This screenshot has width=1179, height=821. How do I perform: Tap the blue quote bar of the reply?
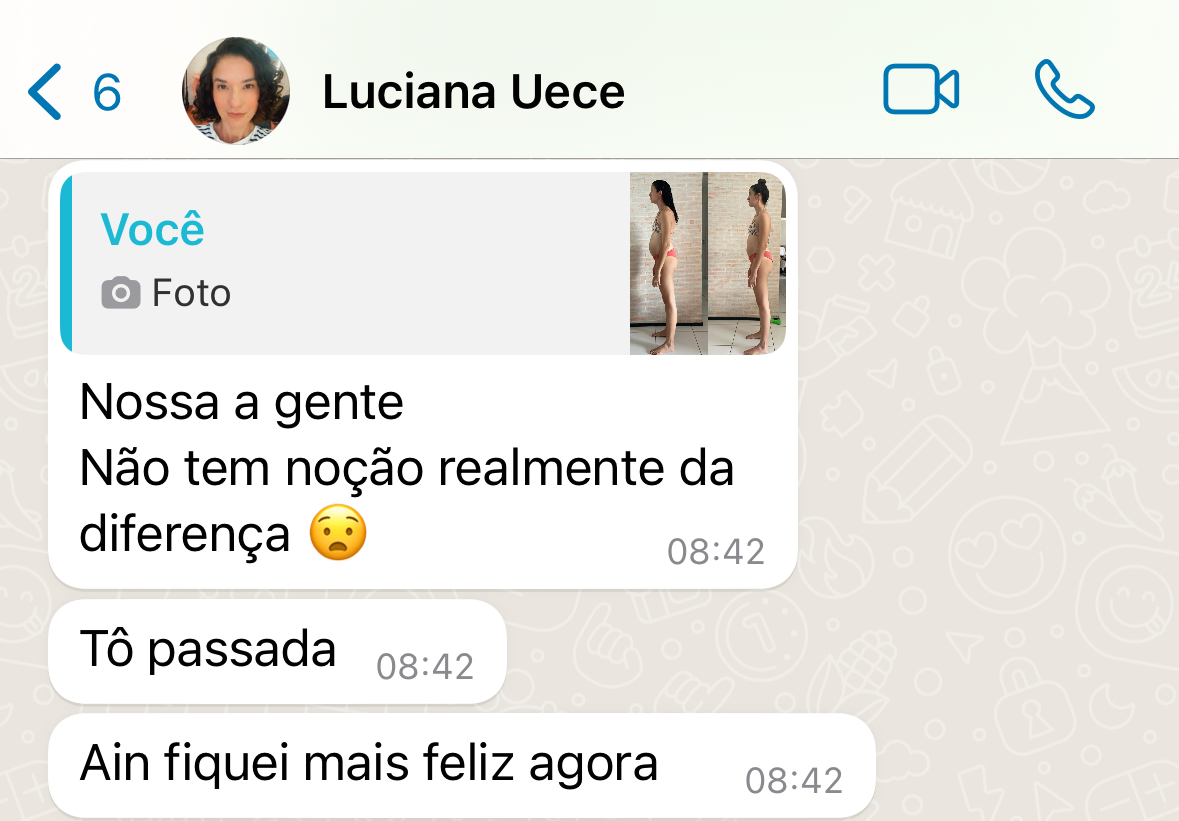66,263
